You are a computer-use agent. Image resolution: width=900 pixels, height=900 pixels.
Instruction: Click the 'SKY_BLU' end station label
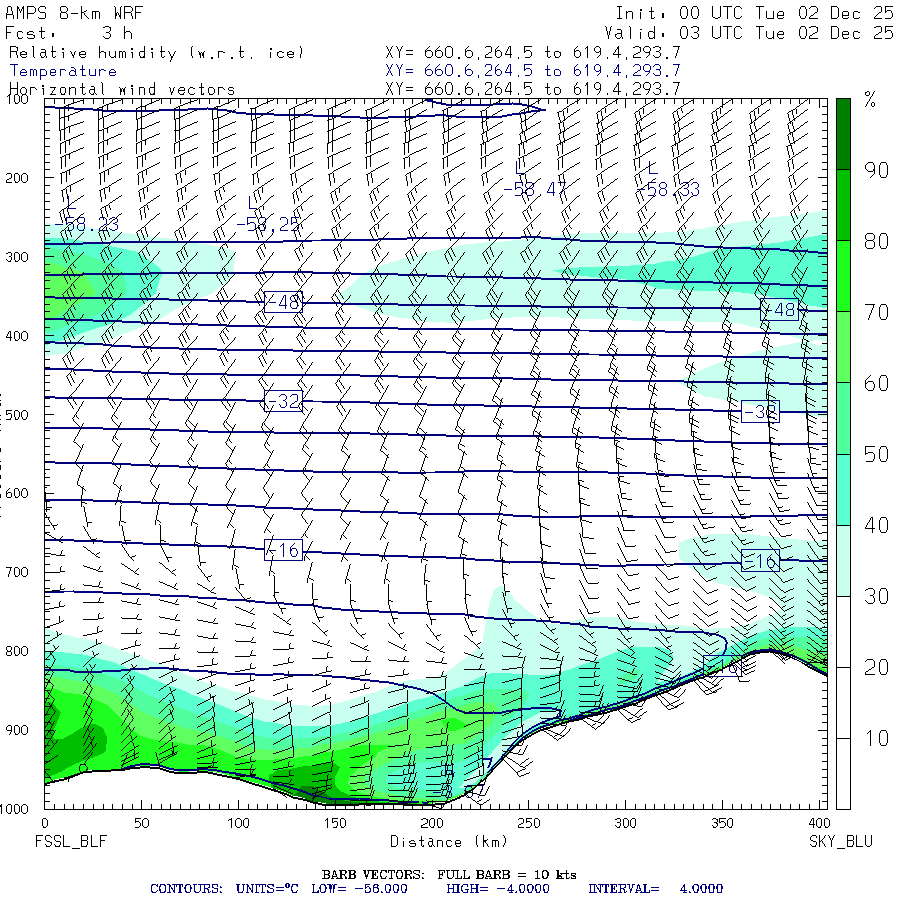841,842
